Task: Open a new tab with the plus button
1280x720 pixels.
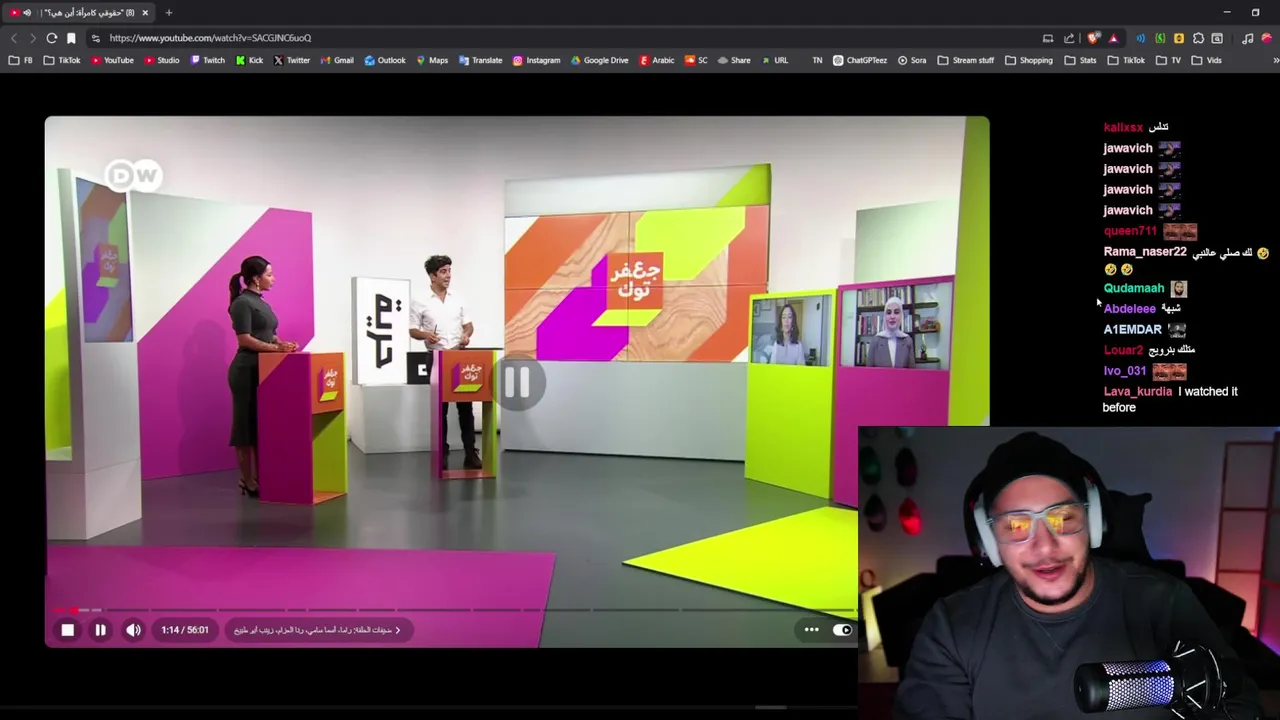Action: pyautogui.click(x=168, y=13)
